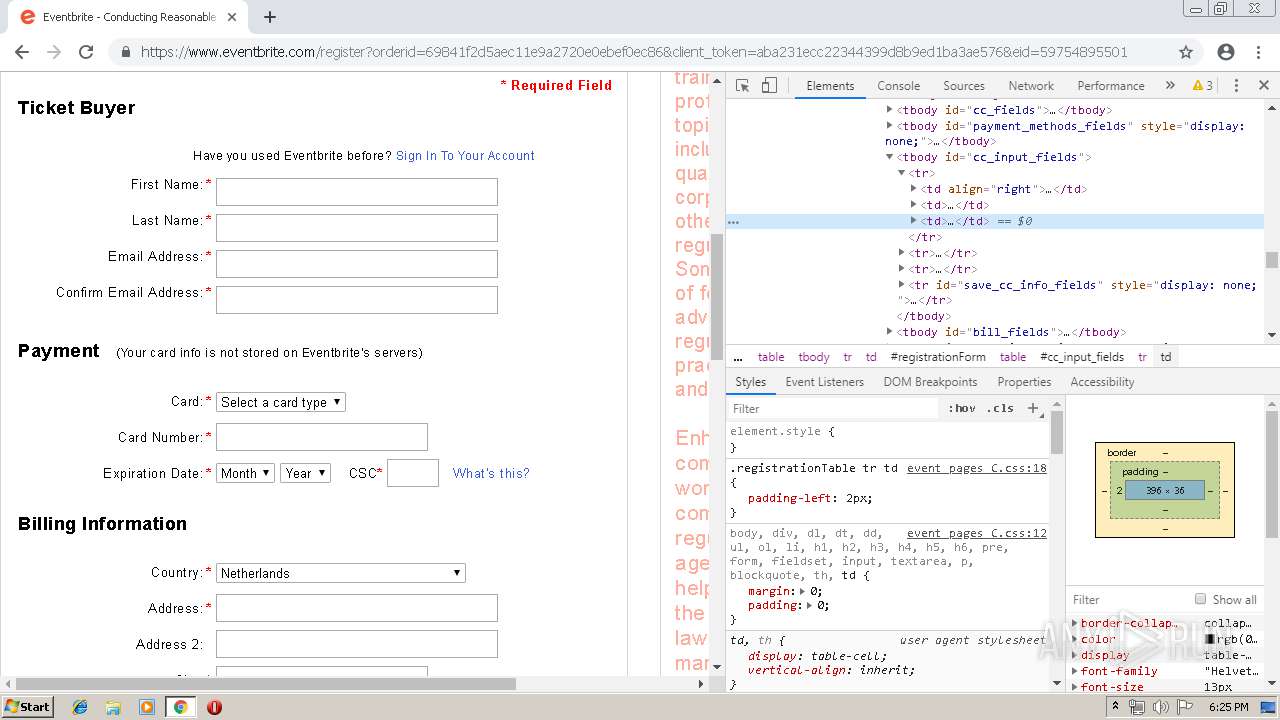
Task: Click the Sign In To Your Account link
Action: (x=465, y=156)
